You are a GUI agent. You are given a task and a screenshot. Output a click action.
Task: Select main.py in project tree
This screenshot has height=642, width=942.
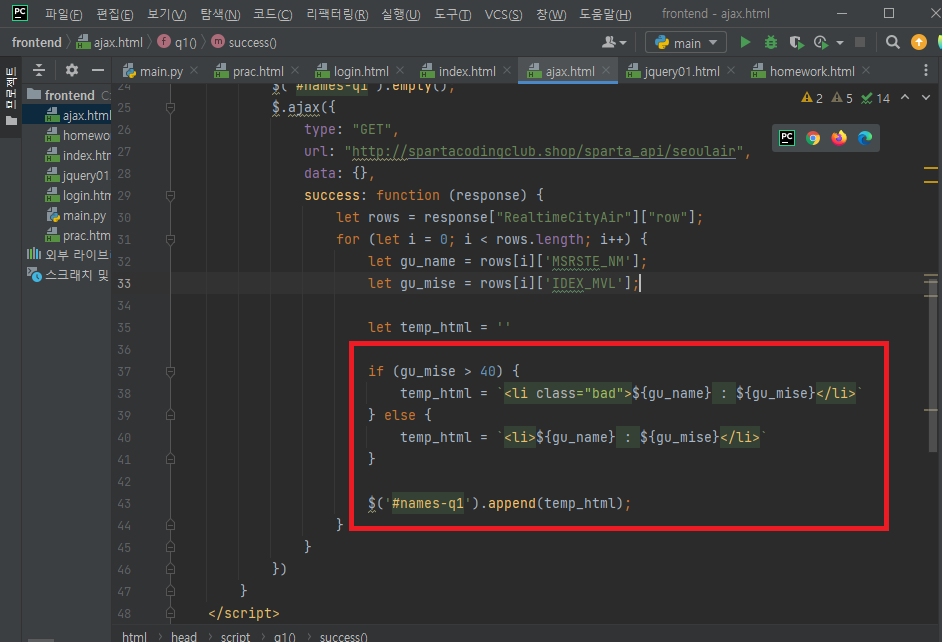[76, 215]
